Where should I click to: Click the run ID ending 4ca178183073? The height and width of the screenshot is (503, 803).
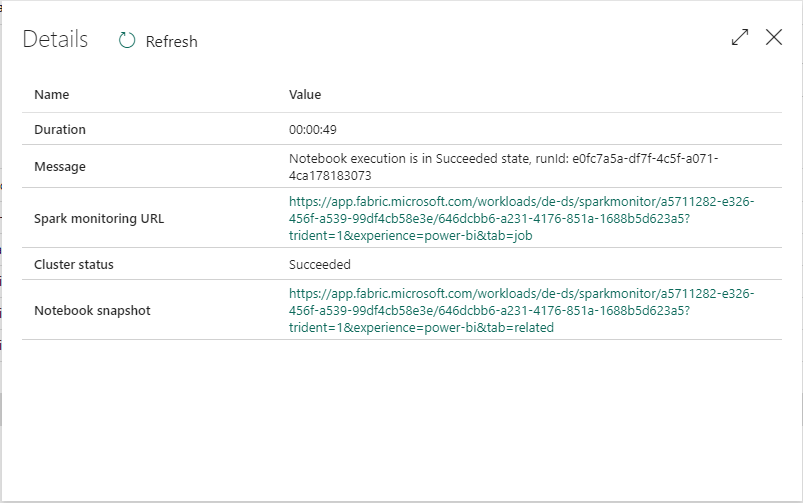[330, 175]
